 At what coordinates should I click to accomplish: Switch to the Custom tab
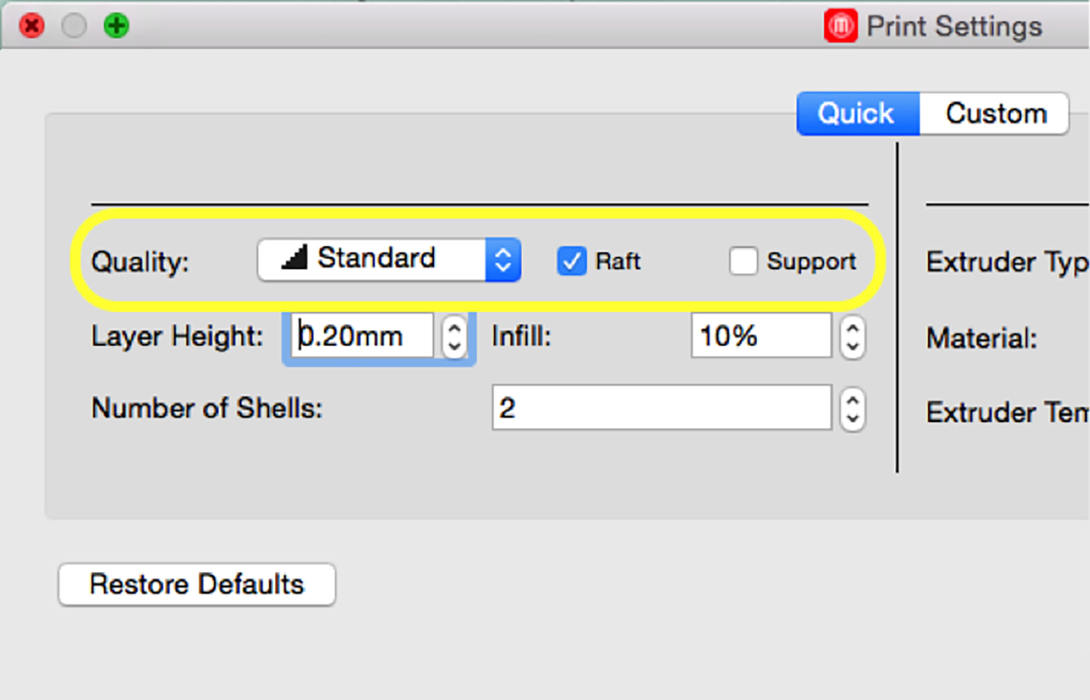click(995, 113)
